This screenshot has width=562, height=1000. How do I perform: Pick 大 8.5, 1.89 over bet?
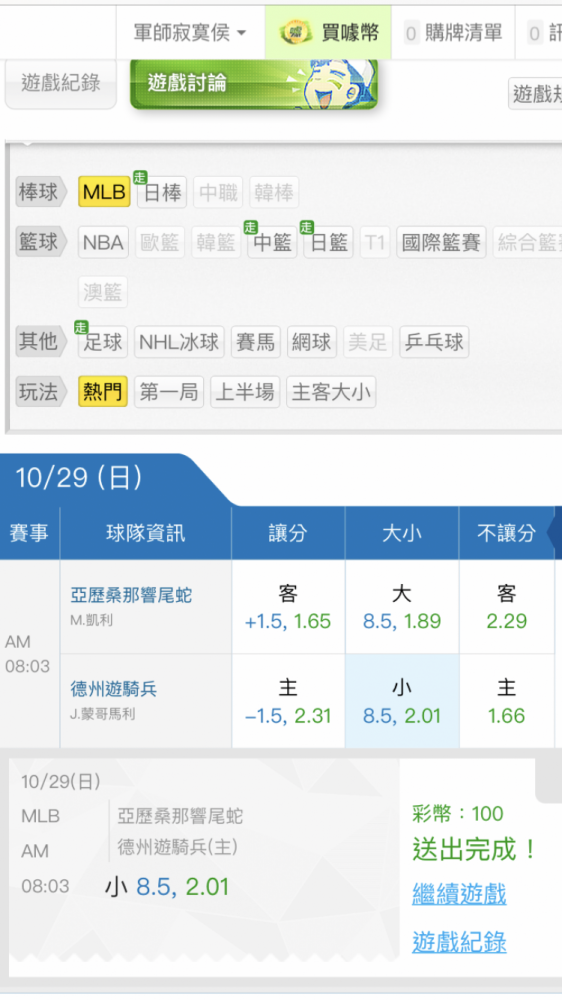pyautogui.click(x=402, y=607)
